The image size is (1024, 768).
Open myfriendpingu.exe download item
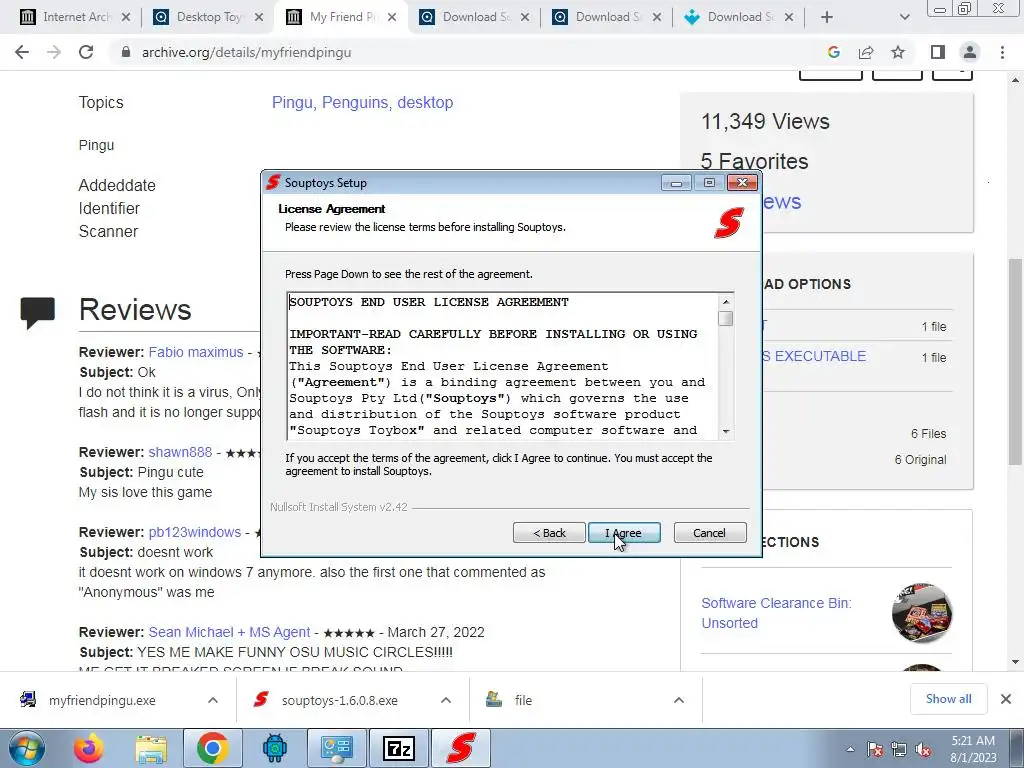[102, 700]
